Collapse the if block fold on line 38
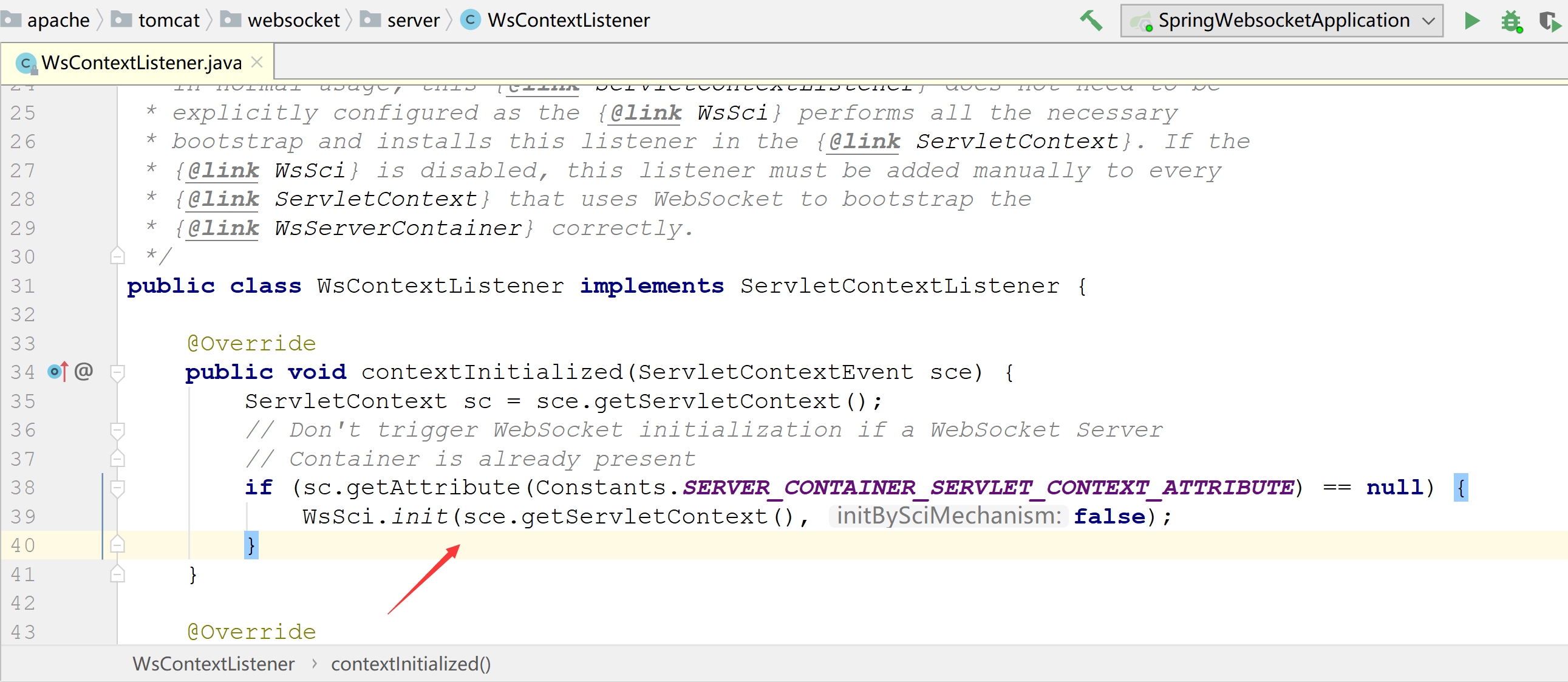1568x682 pixels. [117, 487]
